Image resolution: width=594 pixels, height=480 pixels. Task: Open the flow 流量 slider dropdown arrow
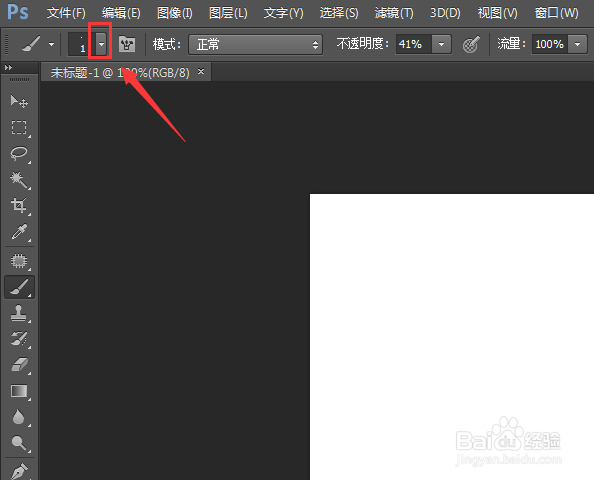577,44
